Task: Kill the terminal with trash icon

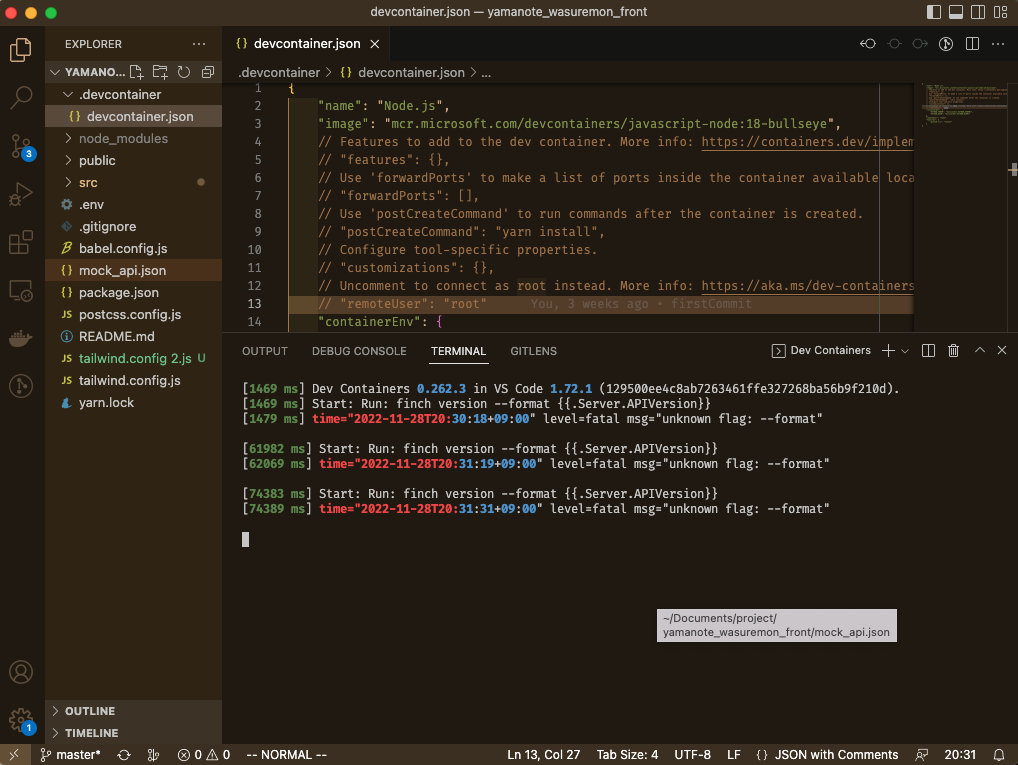Action: pos(953,351)
